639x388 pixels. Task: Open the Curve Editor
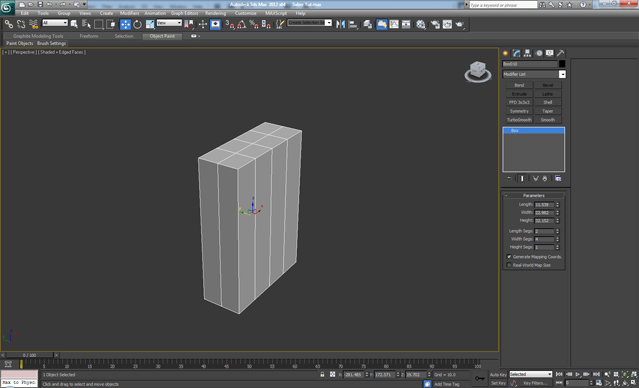pyautogui.click(x=394, y=24)
